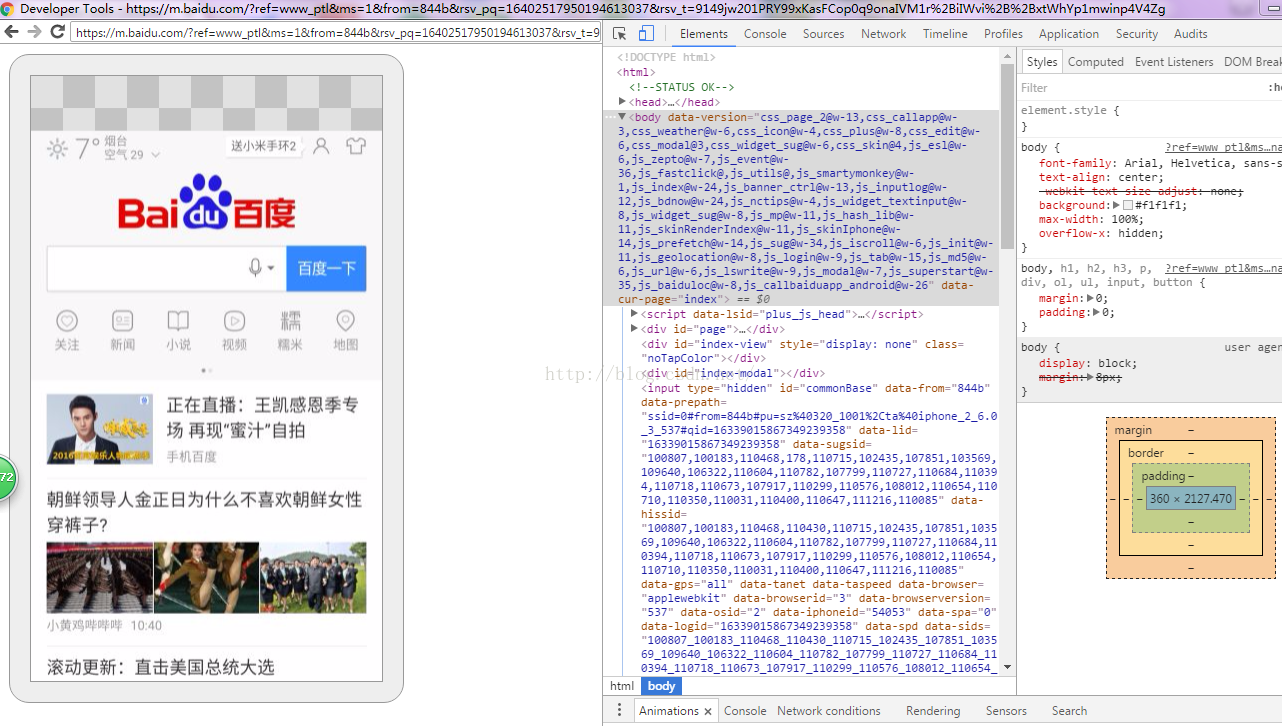Click the 送小米手环2 promo bubble

click(x=264, y=146)
